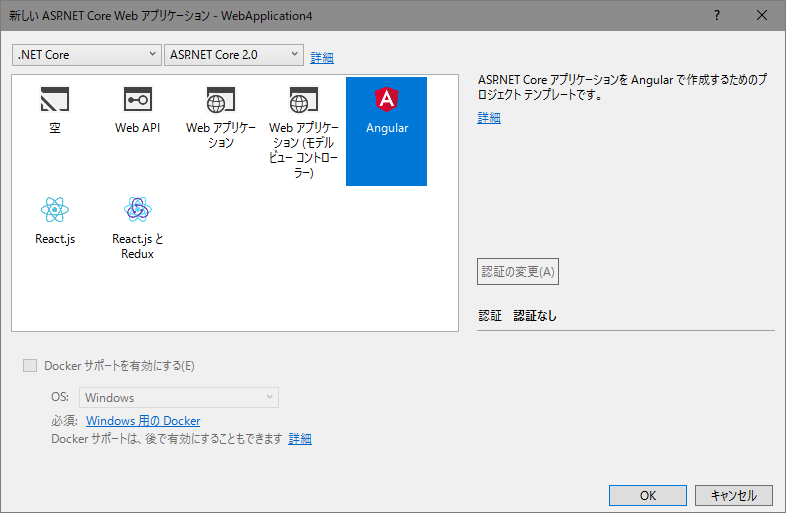786x513 pixels.
Task: Expand the ASP.NET Core 2.0 version dropdown
Action: pos(234,55)
